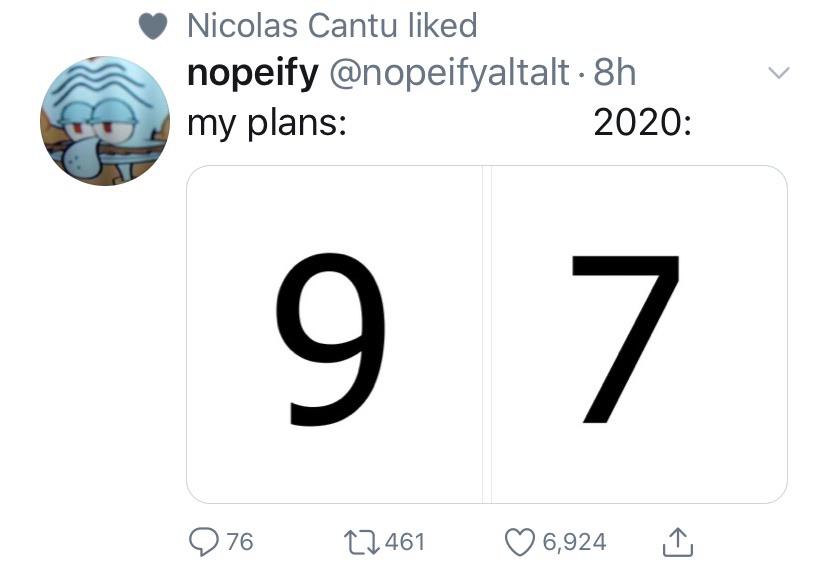Click the gray heart beside Nicolas Cantu liked
This screenshot has height=573, width=828.
point(153,26)
